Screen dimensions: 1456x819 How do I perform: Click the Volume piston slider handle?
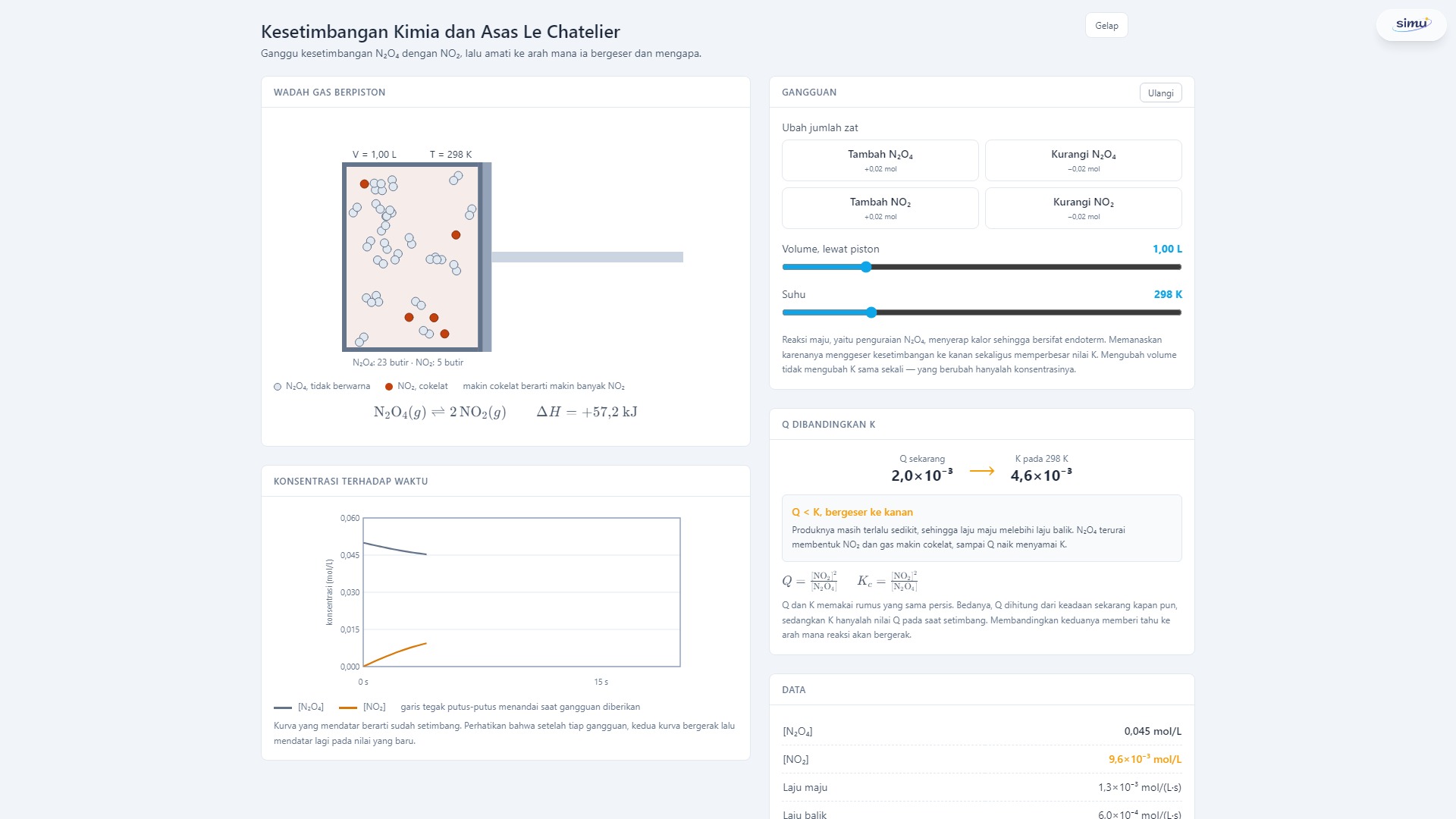click(x=866, y=267)
